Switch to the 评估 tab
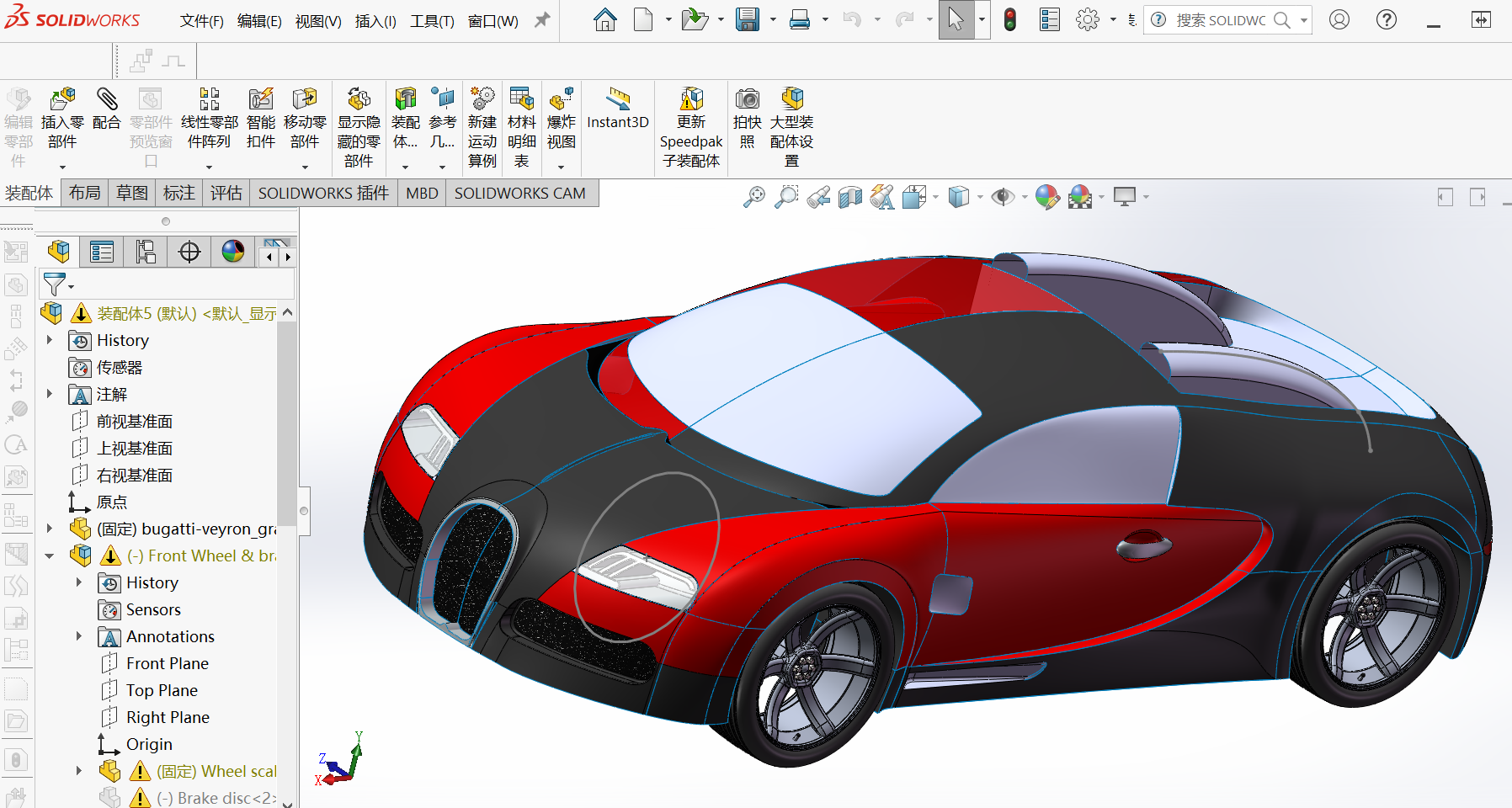Image resolution: width=1512 pixels, height=808 pixels. (226, 193)
